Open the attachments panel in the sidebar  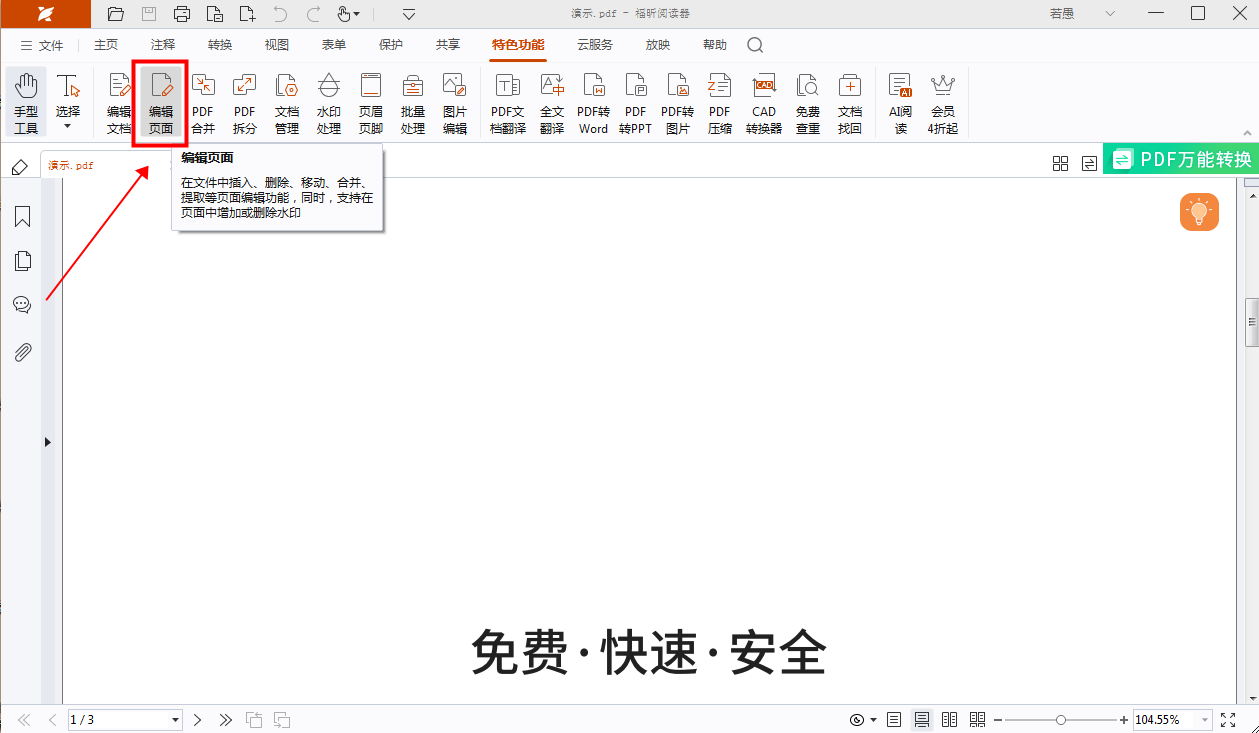click(x=22, y=351)
